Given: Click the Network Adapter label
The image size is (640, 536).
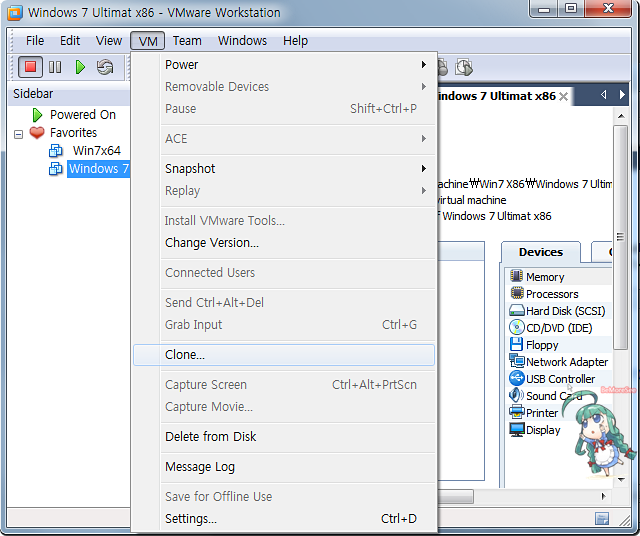Looking at the screenshot, I should pyautogui.click(x=567, y=362).
